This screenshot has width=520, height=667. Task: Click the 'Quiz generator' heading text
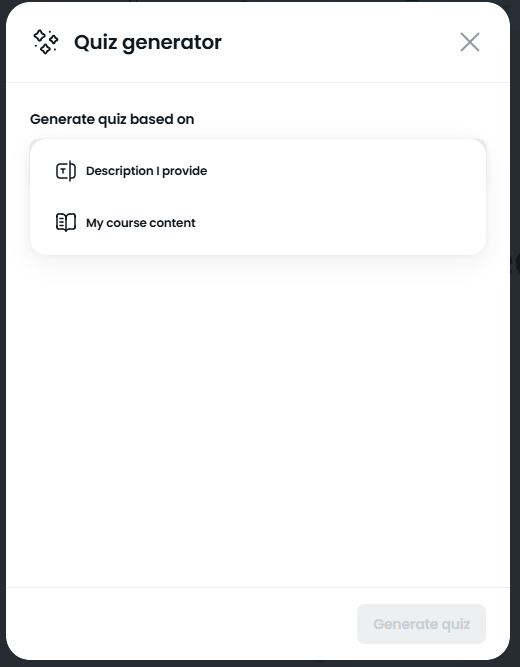tap(148, 42)
